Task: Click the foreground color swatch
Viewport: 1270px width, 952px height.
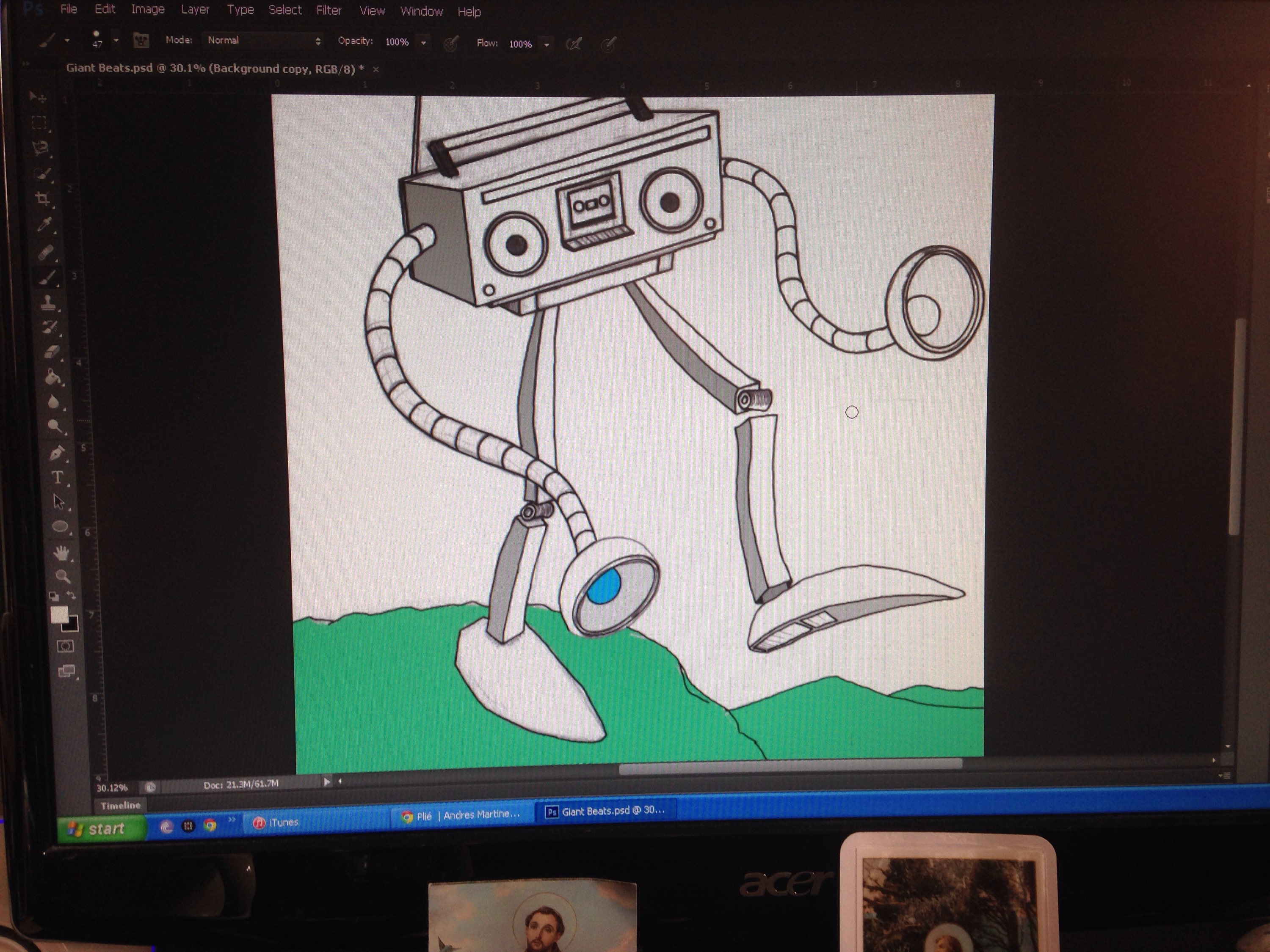Action: pos(59,615)
